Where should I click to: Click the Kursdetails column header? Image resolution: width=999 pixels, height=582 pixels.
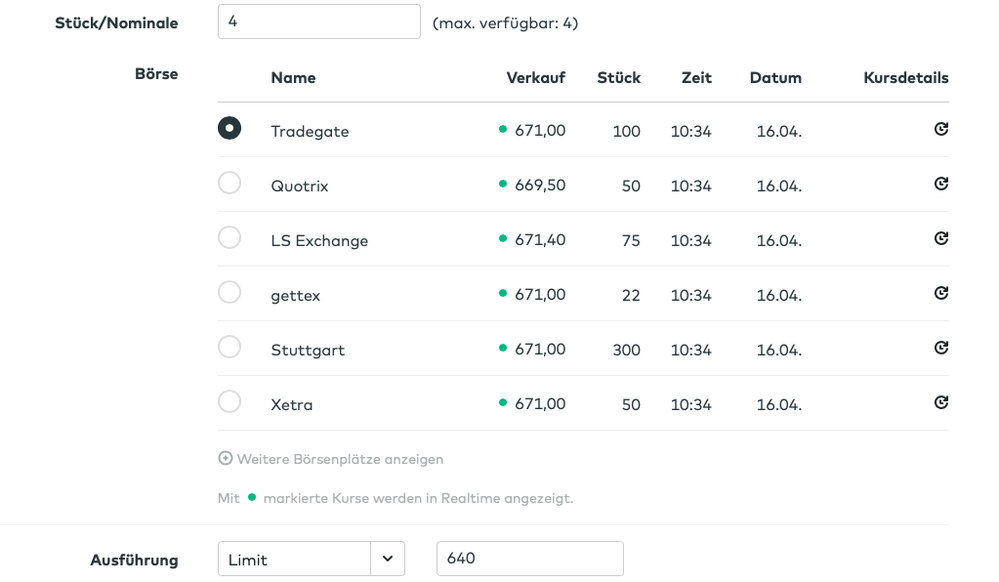pyautogui.click(x=905, y=78)
